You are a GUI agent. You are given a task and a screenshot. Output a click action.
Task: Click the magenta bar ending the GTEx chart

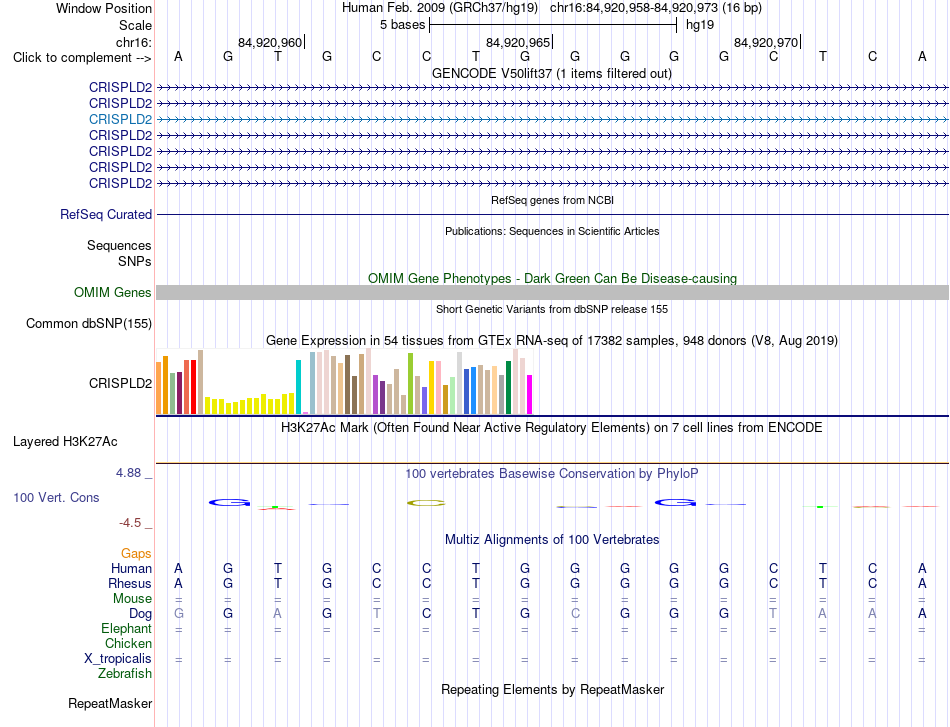point(530,394)
